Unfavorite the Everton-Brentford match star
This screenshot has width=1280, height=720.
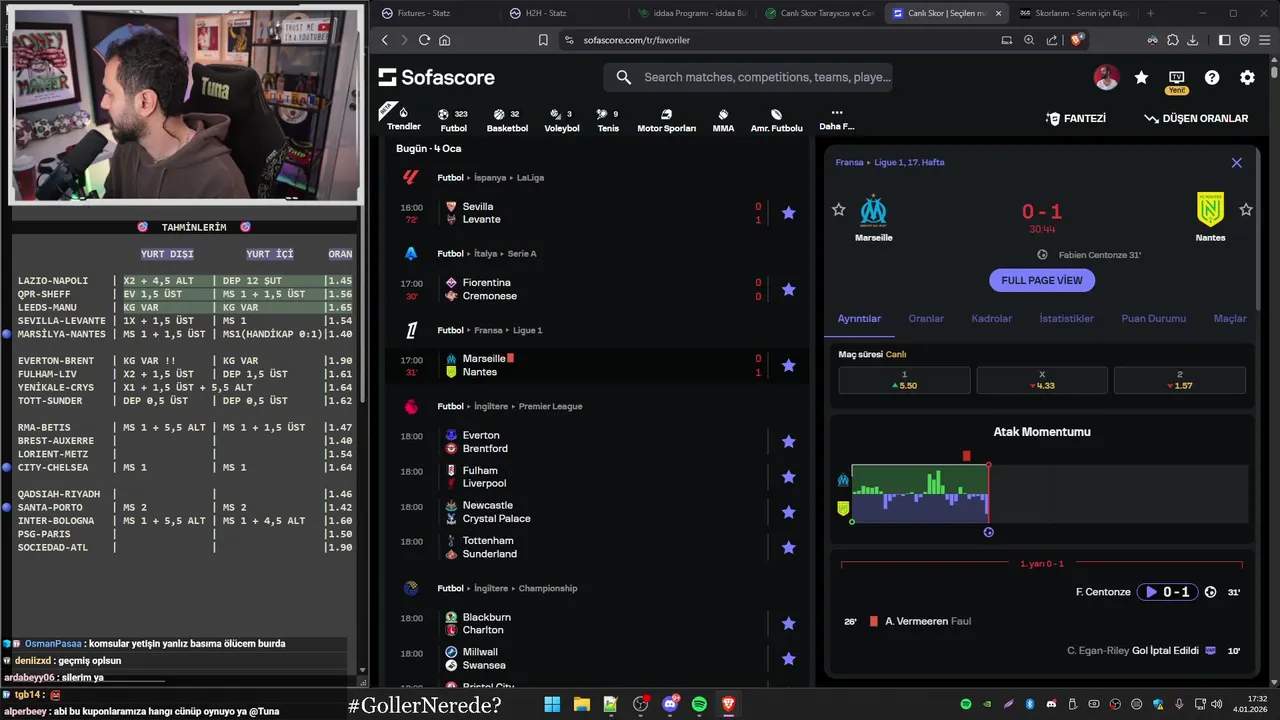(788, 441)
